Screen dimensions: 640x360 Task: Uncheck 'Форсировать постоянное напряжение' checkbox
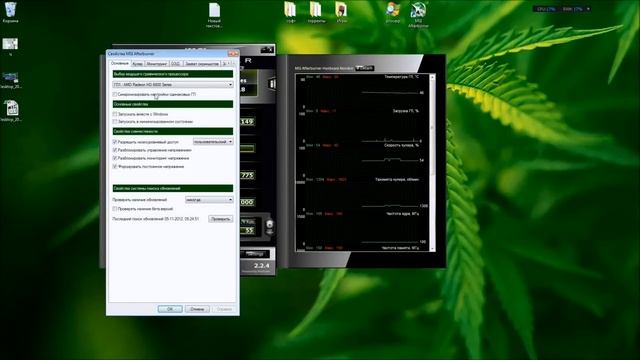pyautogui.click(x=115, y=167)
